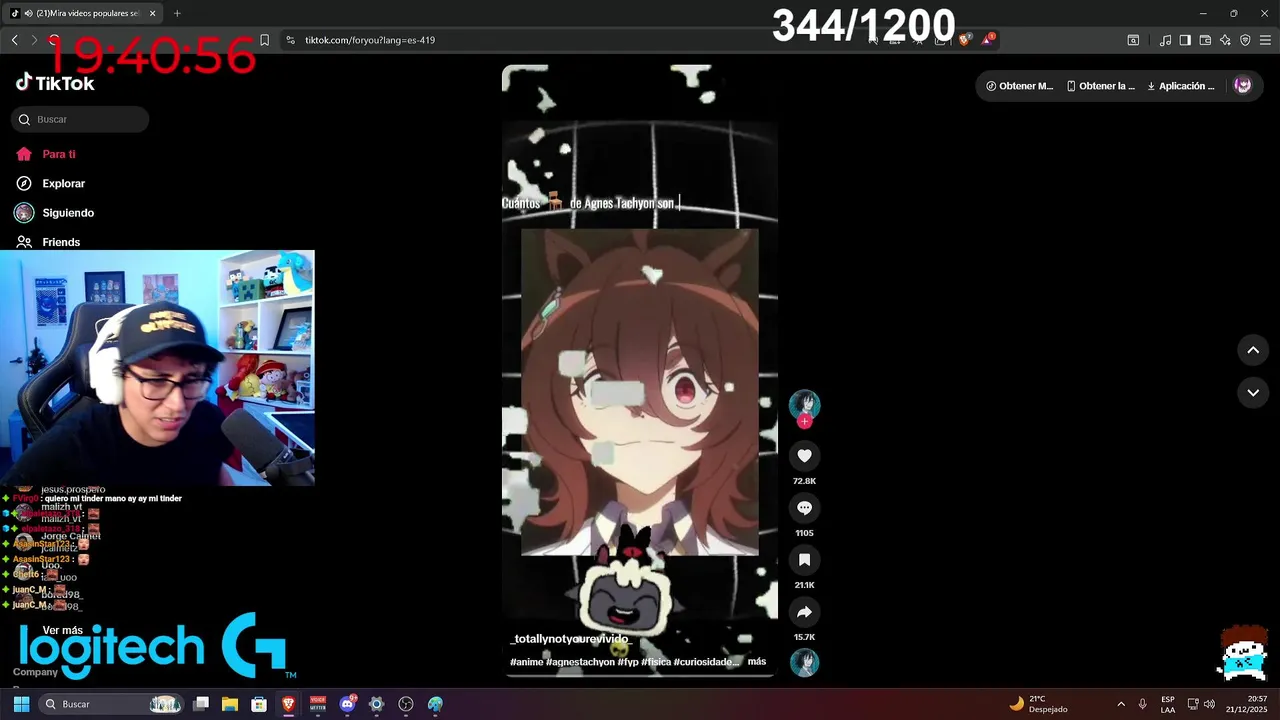
Task: Click the system tray microphone icon
Action: [1143, 704]
